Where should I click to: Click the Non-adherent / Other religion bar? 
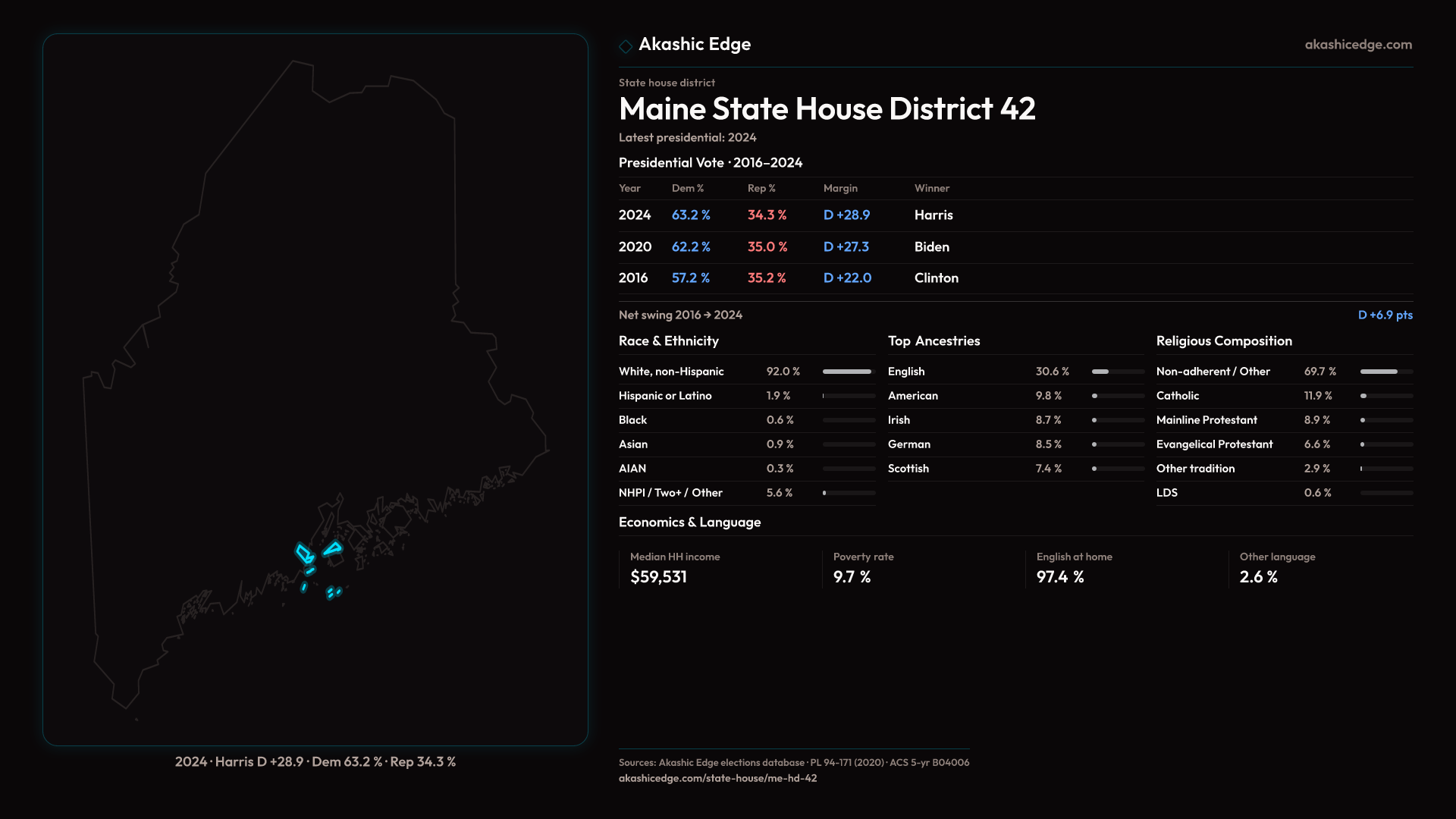coord(1385,372)
